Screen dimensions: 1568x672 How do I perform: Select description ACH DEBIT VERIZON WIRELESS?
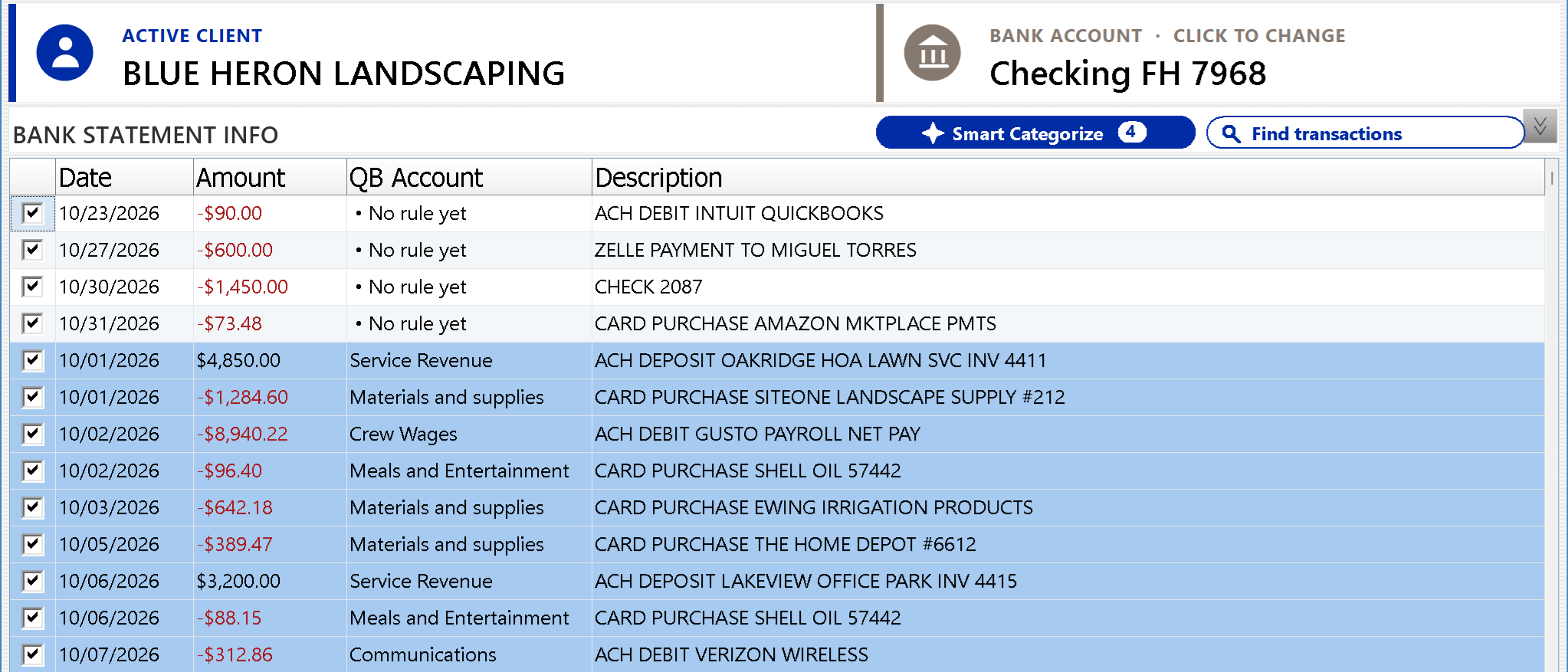[x=731, y=654]
